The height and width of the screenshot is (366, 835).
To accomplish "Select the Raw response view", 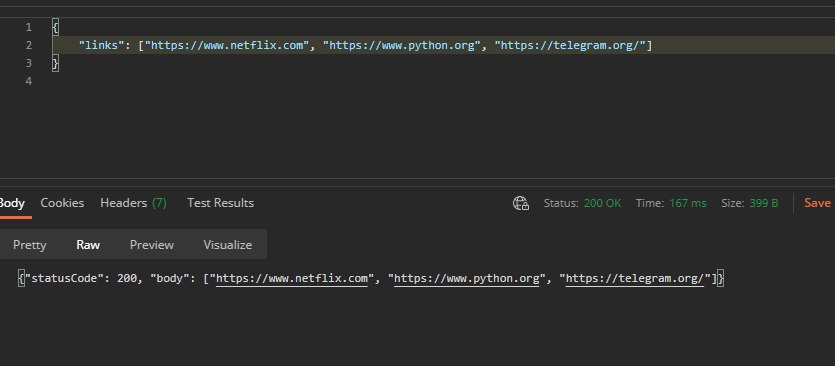I will (88, 245).
